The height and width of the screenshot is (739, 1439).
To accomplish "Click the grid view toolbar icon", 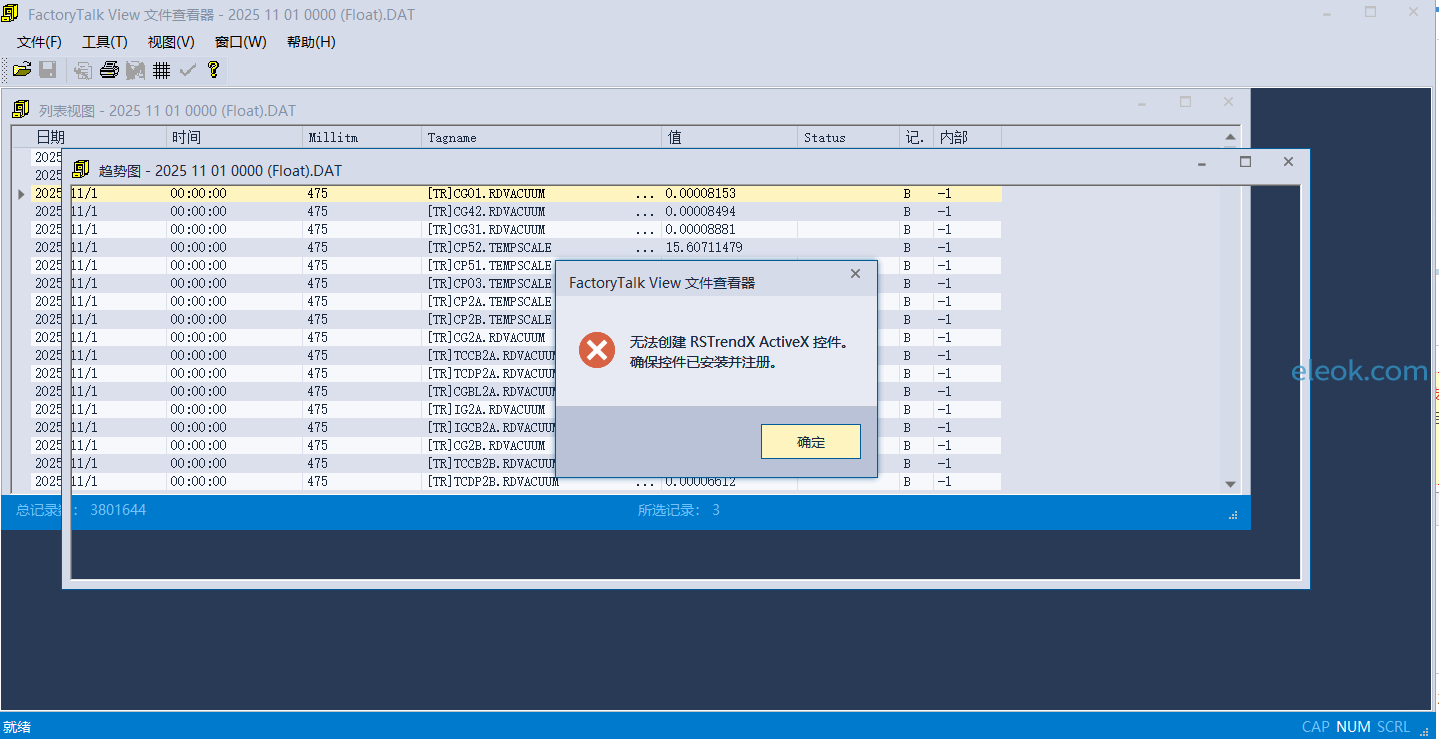I will click(x=161, y=70).
